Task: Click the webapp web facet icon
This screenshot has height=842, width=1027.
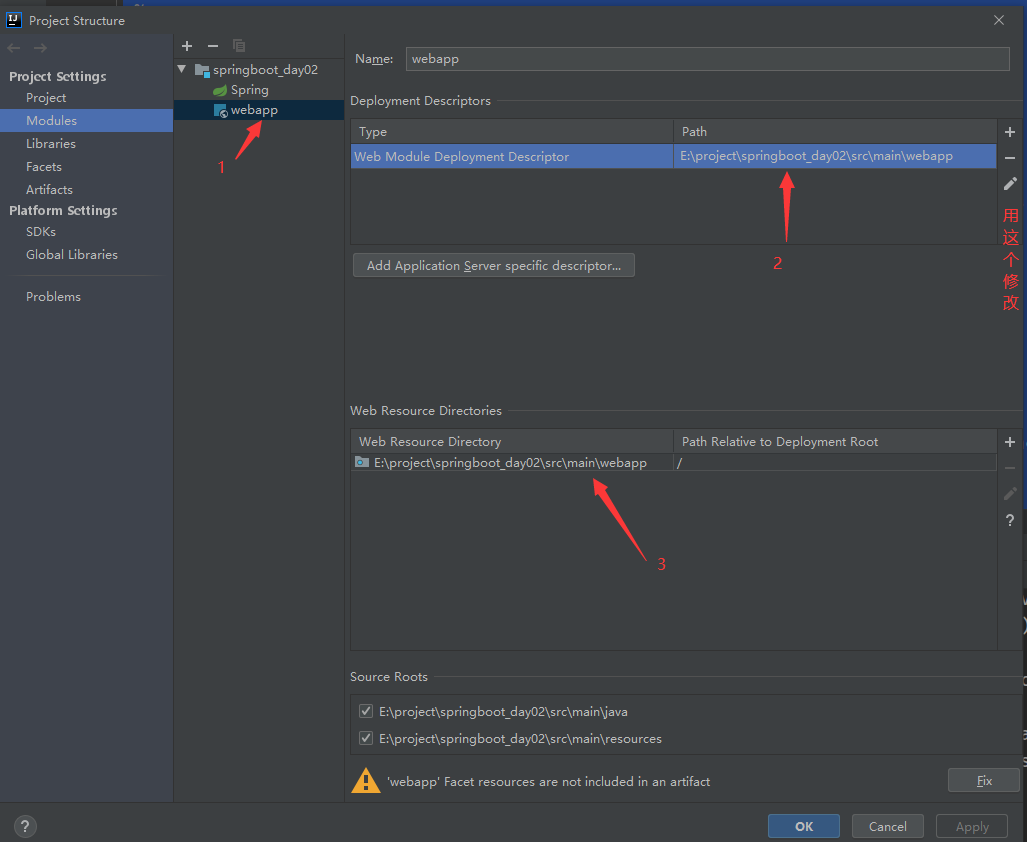Action: click(x=221, y=111)
